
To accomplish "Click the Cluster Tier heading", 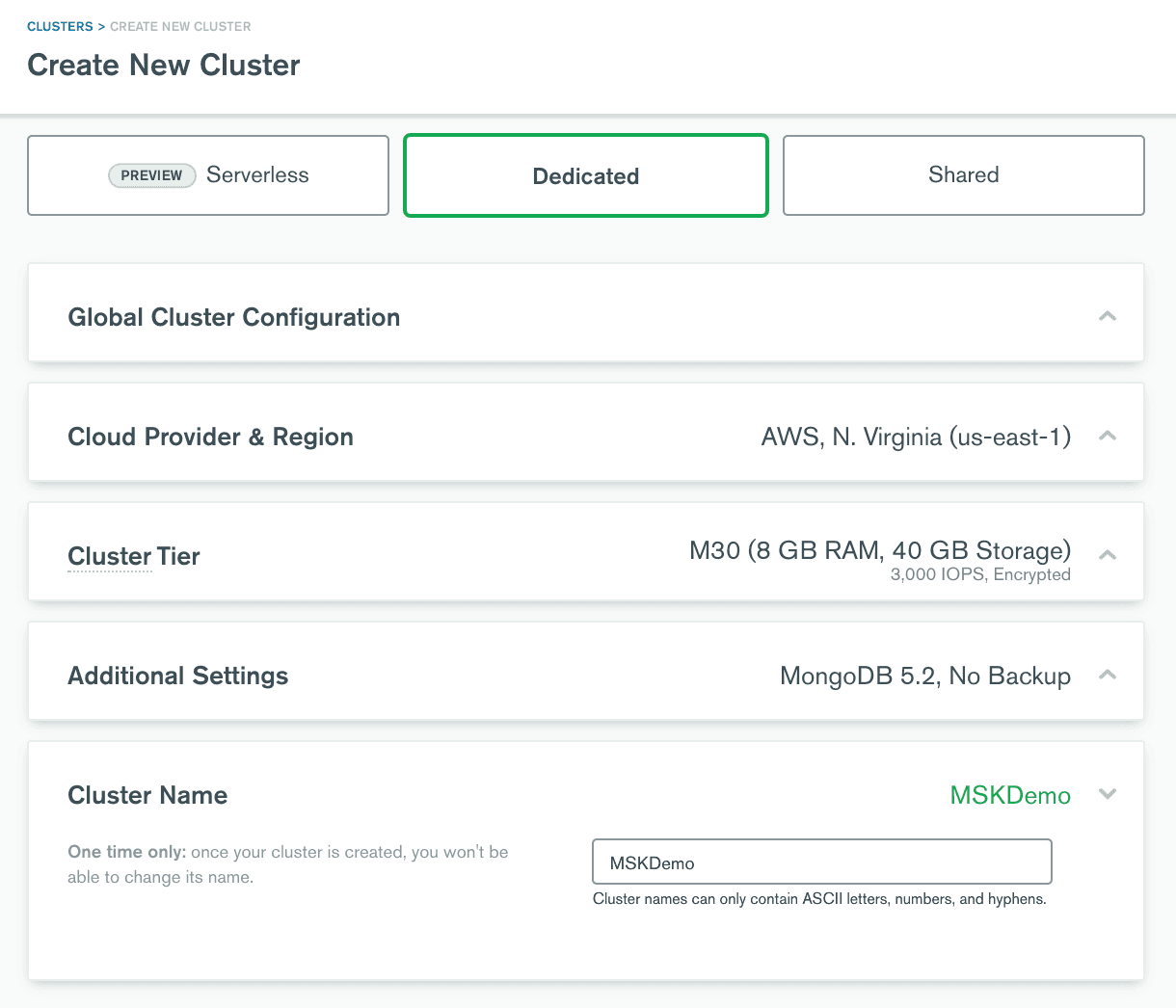I will [134, 557].
